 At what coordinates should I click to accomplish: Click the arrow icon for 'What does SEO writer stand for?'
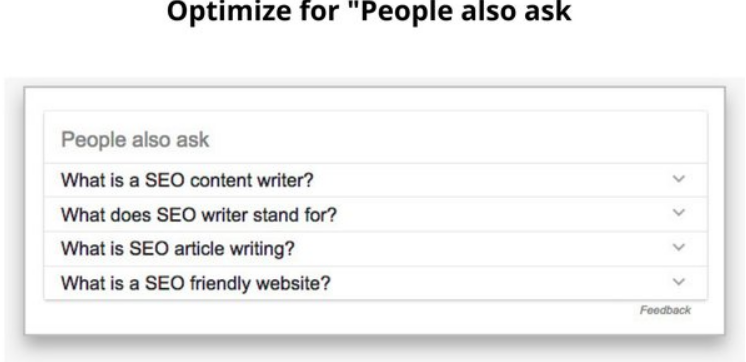point(678,213)
